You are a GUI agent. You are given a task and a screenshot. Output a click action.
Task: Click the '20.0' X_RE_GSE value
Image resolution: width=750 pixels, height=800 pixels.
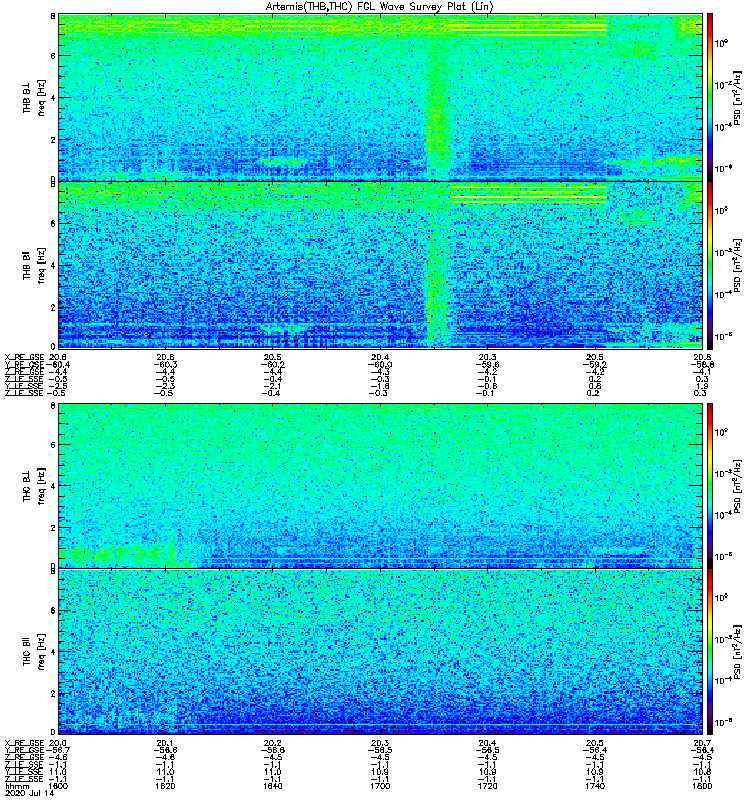click(58, 743)
